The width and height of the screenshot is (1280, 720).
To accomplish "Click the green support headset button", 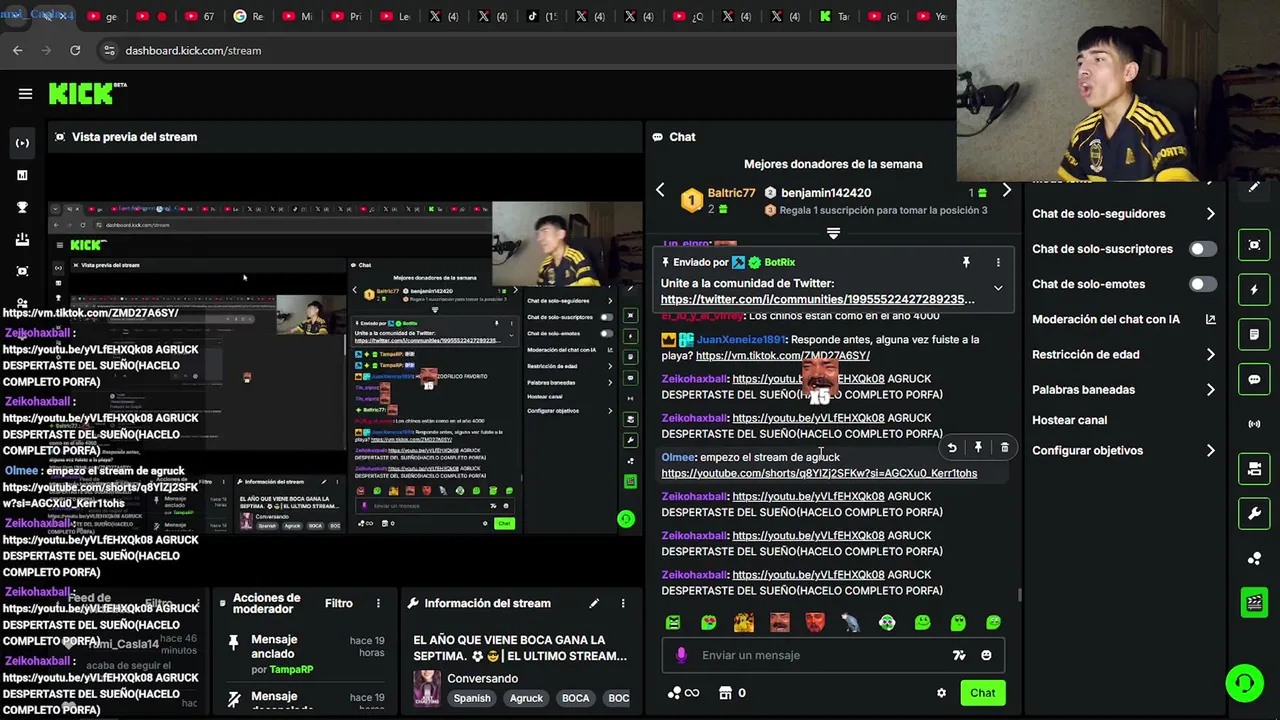I will pos(1245,684).
